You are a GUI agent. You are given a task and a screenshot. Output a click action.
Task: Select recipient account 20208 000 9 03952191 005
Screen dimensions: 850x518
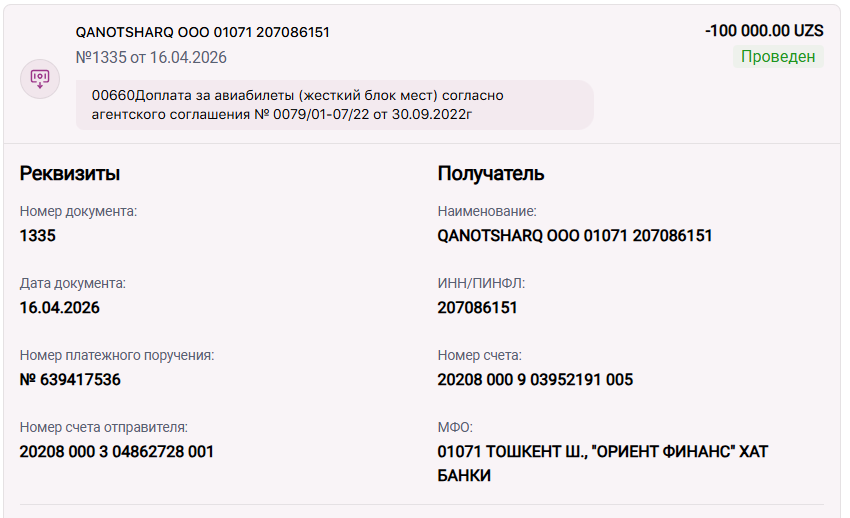tap(535, 380)
